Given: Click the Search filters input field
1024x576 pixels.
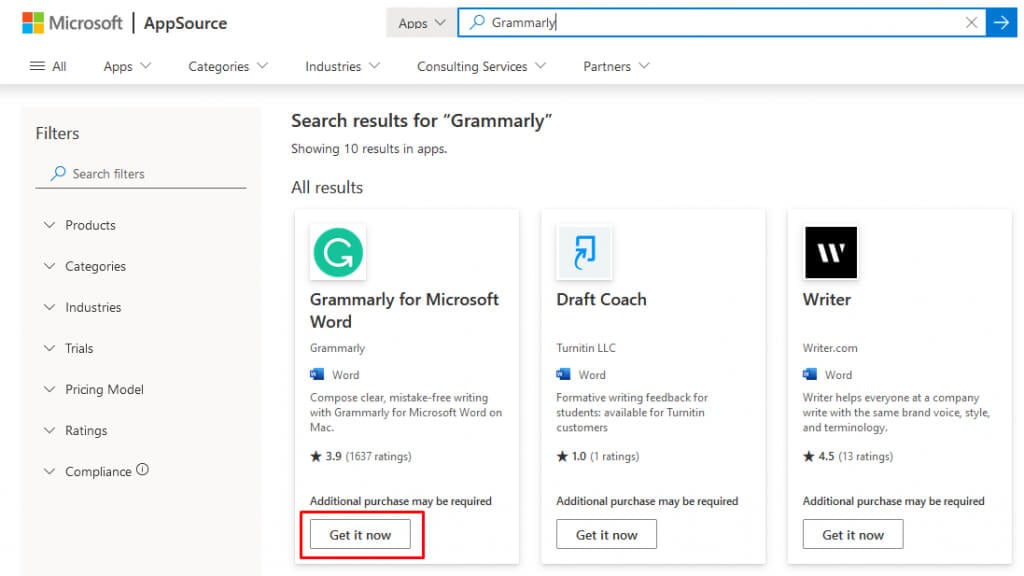Looking at the screenshot, I should point(150,174).
